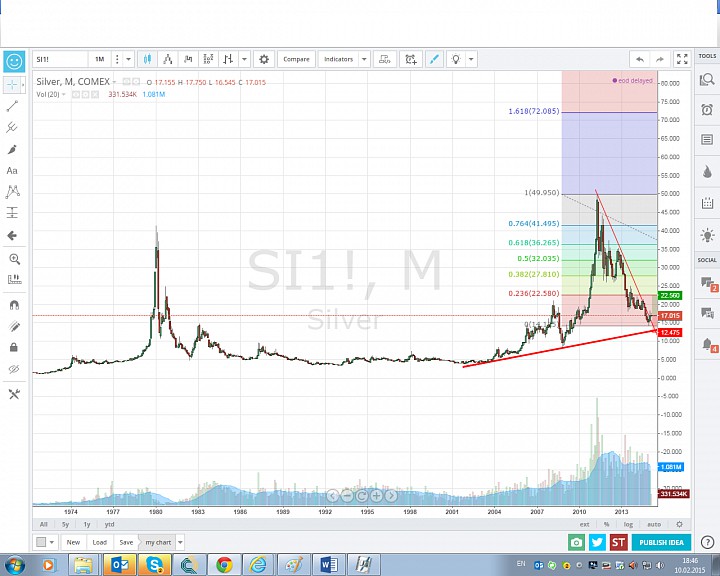Expand the cursor tool flyout arrow
Viewport: 720px width, 576px height.
click(x=23, y=85)
